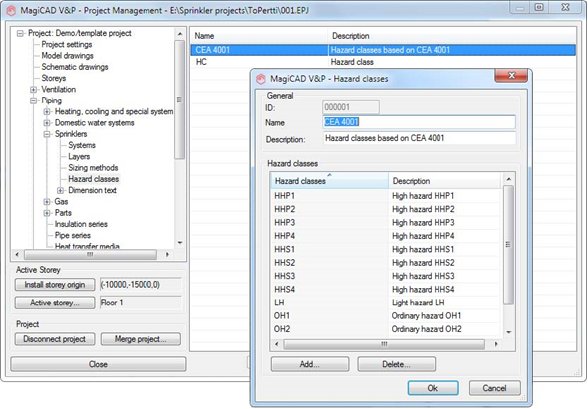The image size is (588, 409).
Task: Collapse the Piping tree node
Action: [33, 100]
